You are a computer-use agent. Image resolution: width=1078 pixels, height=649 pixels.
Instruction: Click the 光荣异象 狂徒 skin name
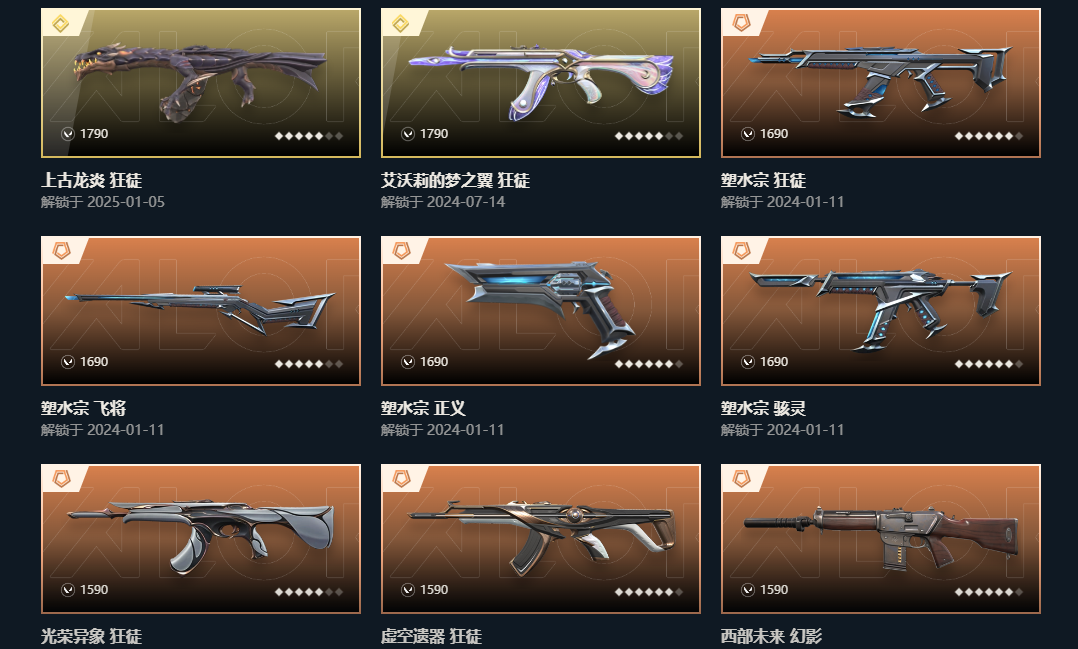click(91, 636)
